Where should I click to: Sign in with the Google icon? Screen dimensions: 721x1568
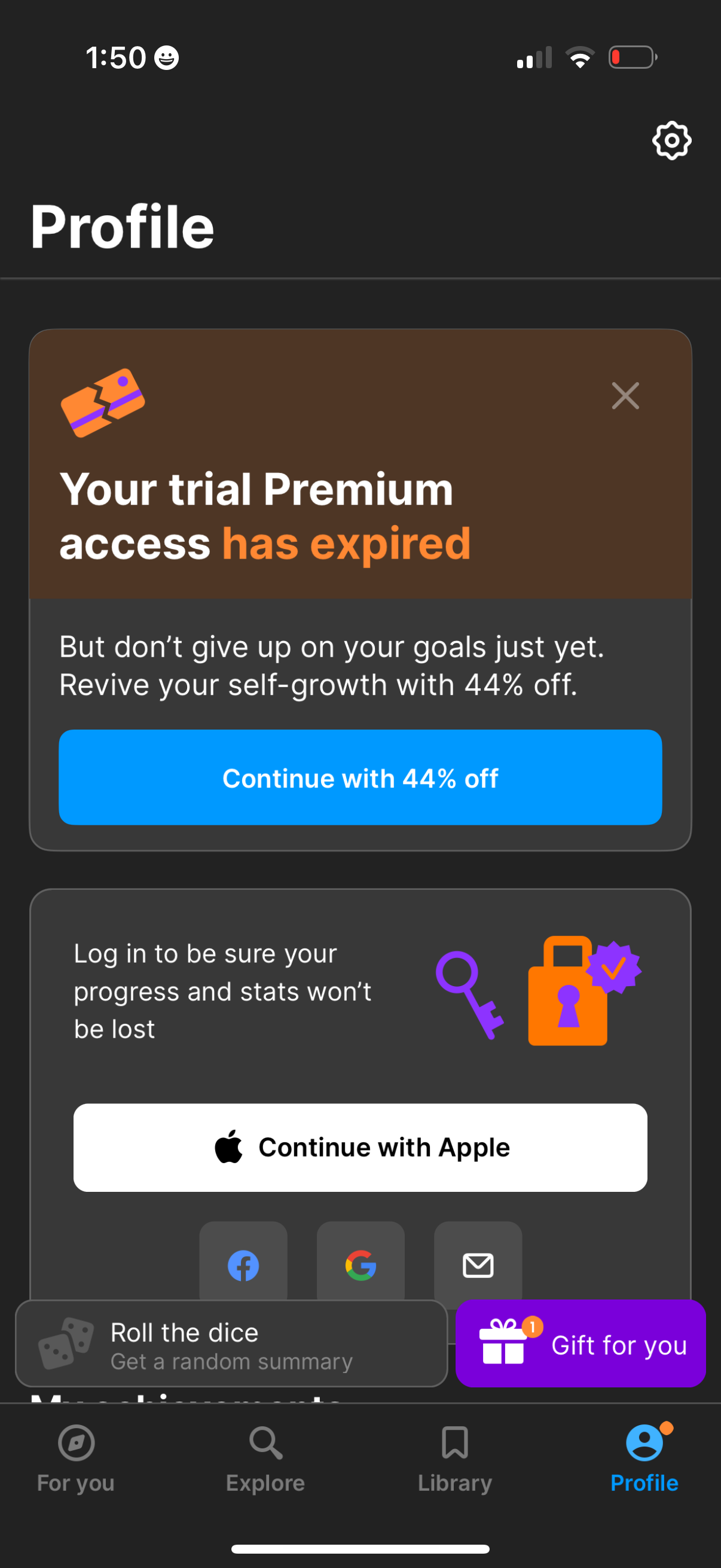tap(360, 1265)
